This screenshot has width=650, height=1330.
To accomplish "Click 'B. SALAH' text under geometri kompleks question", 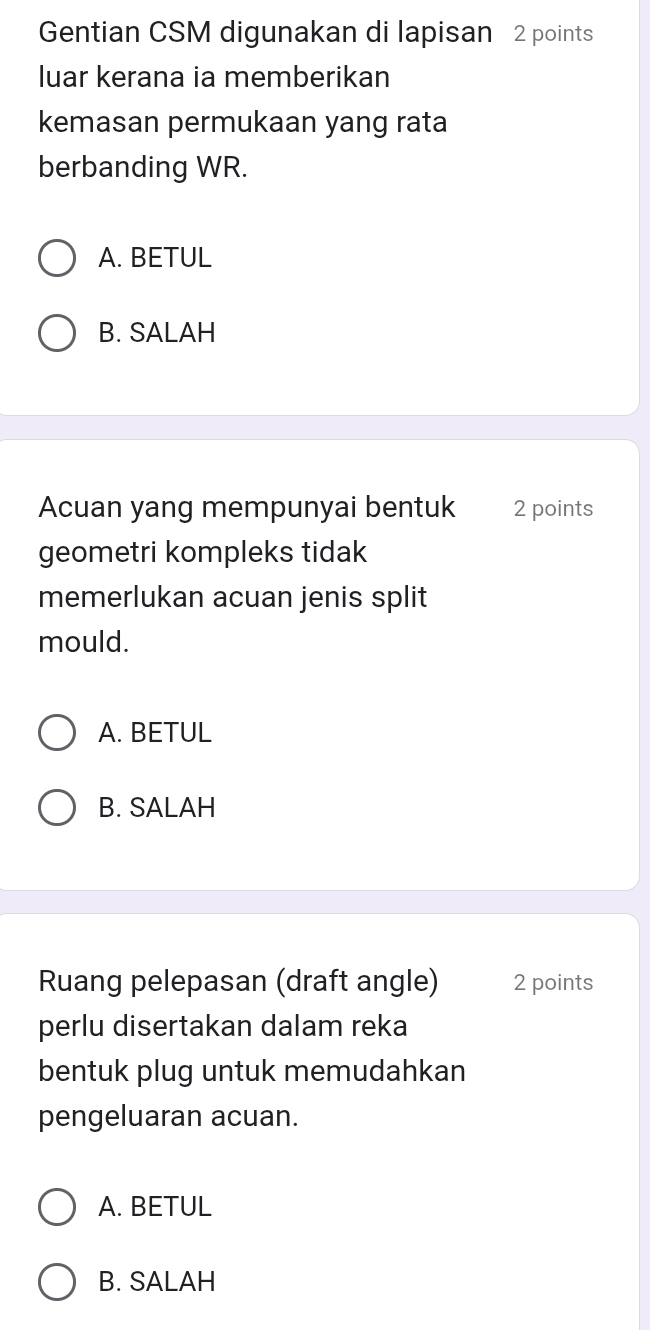I will pos(158,807).
